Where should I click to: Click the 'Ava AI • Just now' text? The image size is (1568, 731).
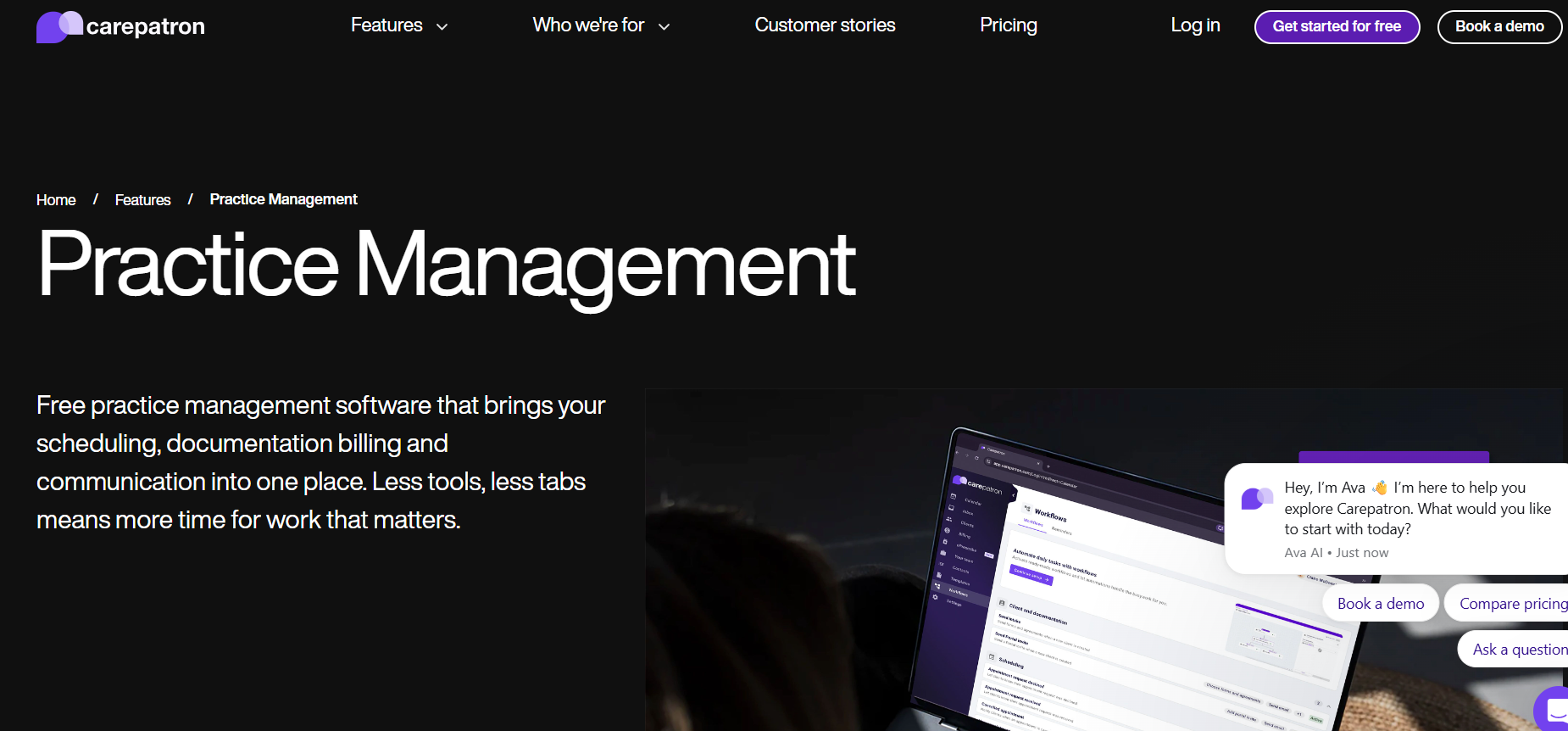click(1336, 553)
